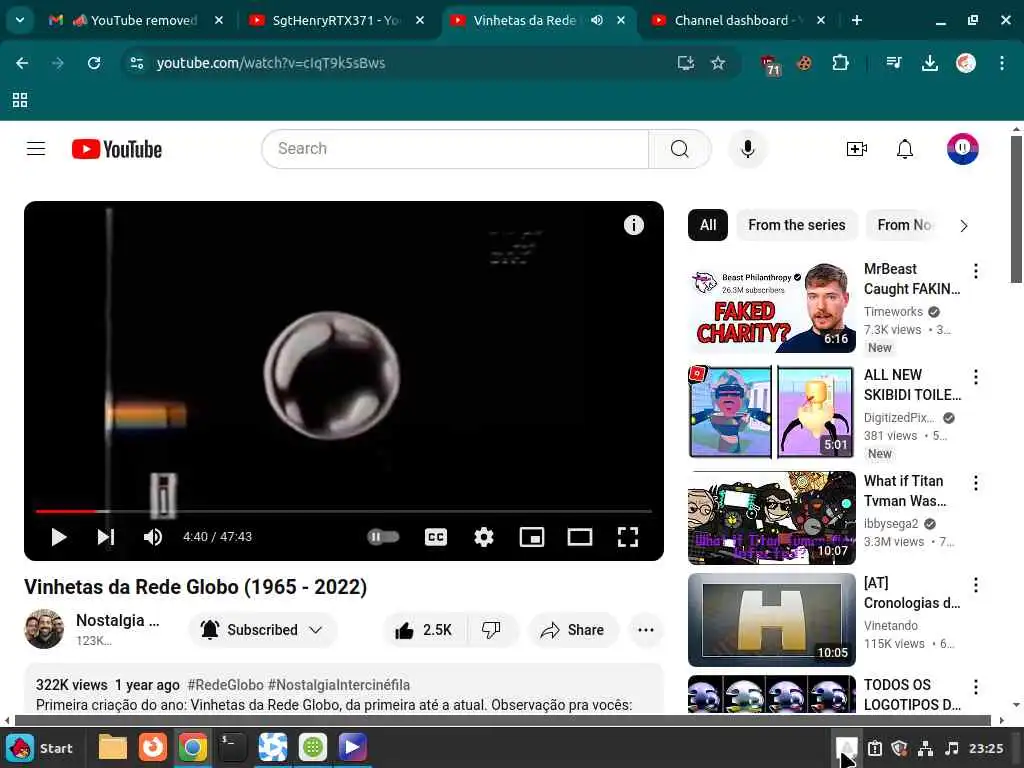Click the search magnifier button
The height and width of the screenshot is (768, 1024).
coord(679,149)
